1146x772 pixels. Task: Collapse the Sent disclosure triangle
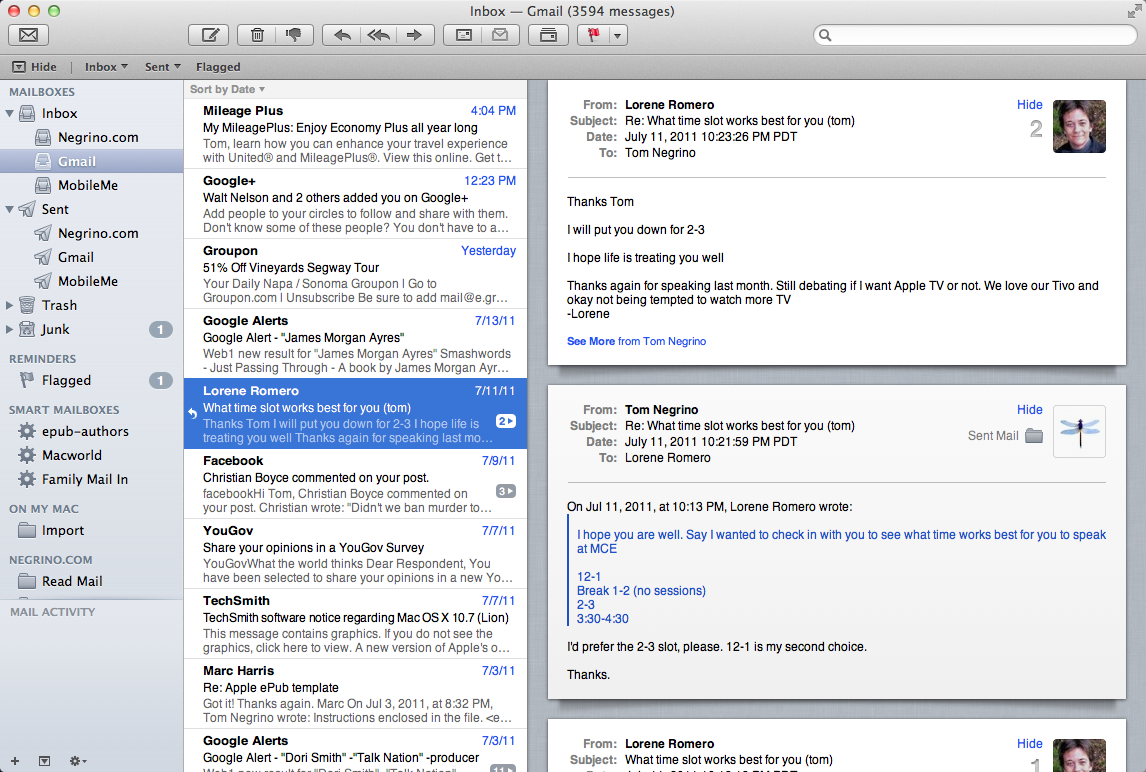tap(10, 209)
